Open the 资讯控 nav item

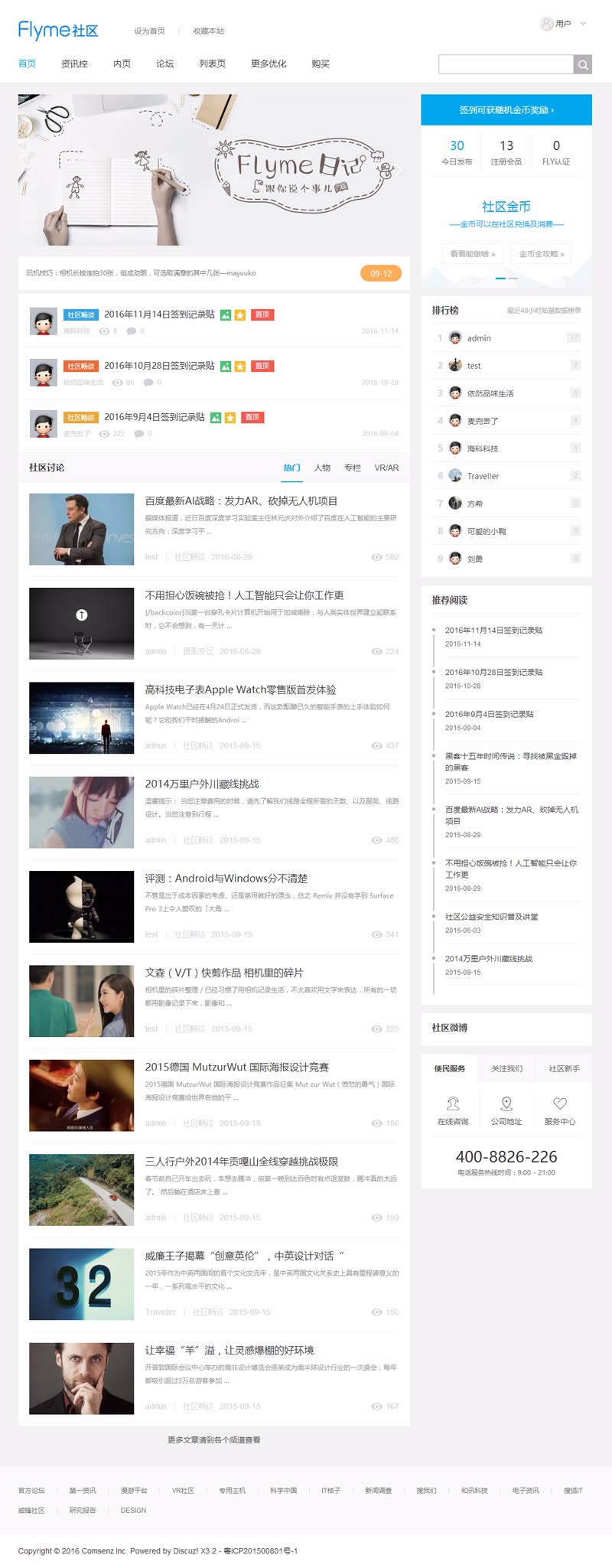click(74, 64)
